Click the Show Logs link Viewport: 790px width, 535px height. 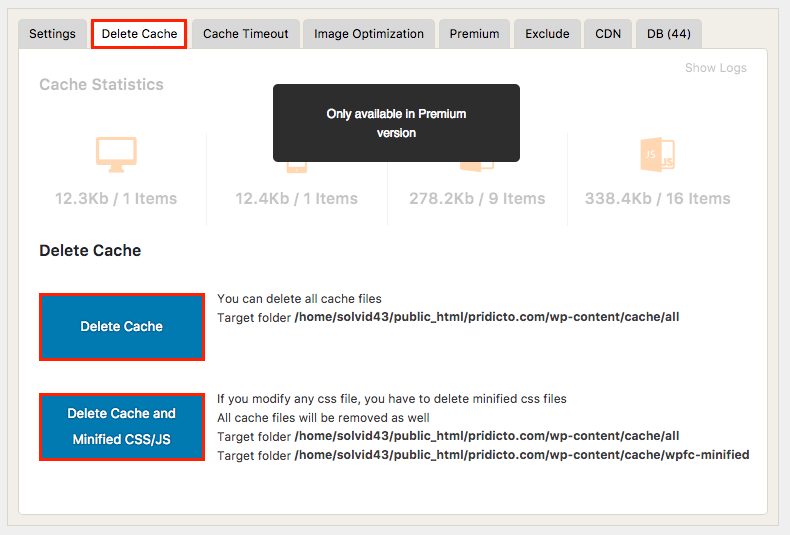(715, 68)
